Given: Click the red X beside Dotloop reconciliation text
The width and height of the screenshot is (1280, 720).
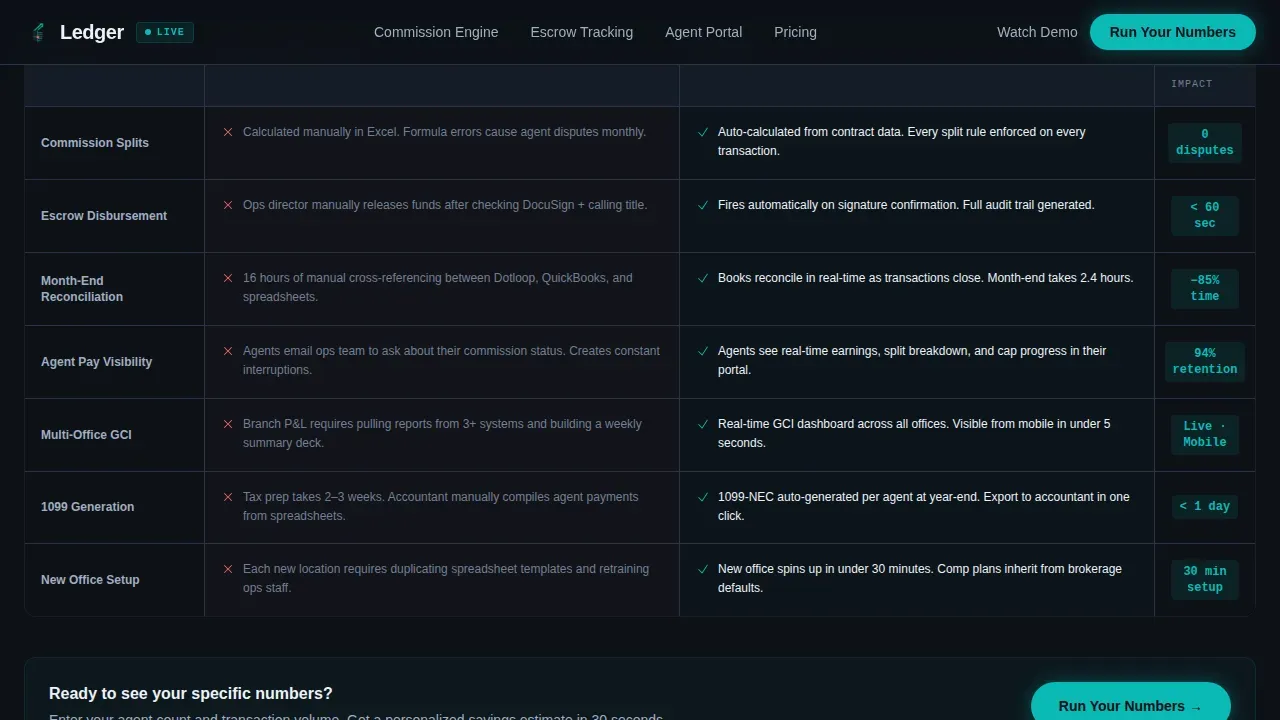Looking at the screenshot, I should pyautogui.click(x=228, y=278).
